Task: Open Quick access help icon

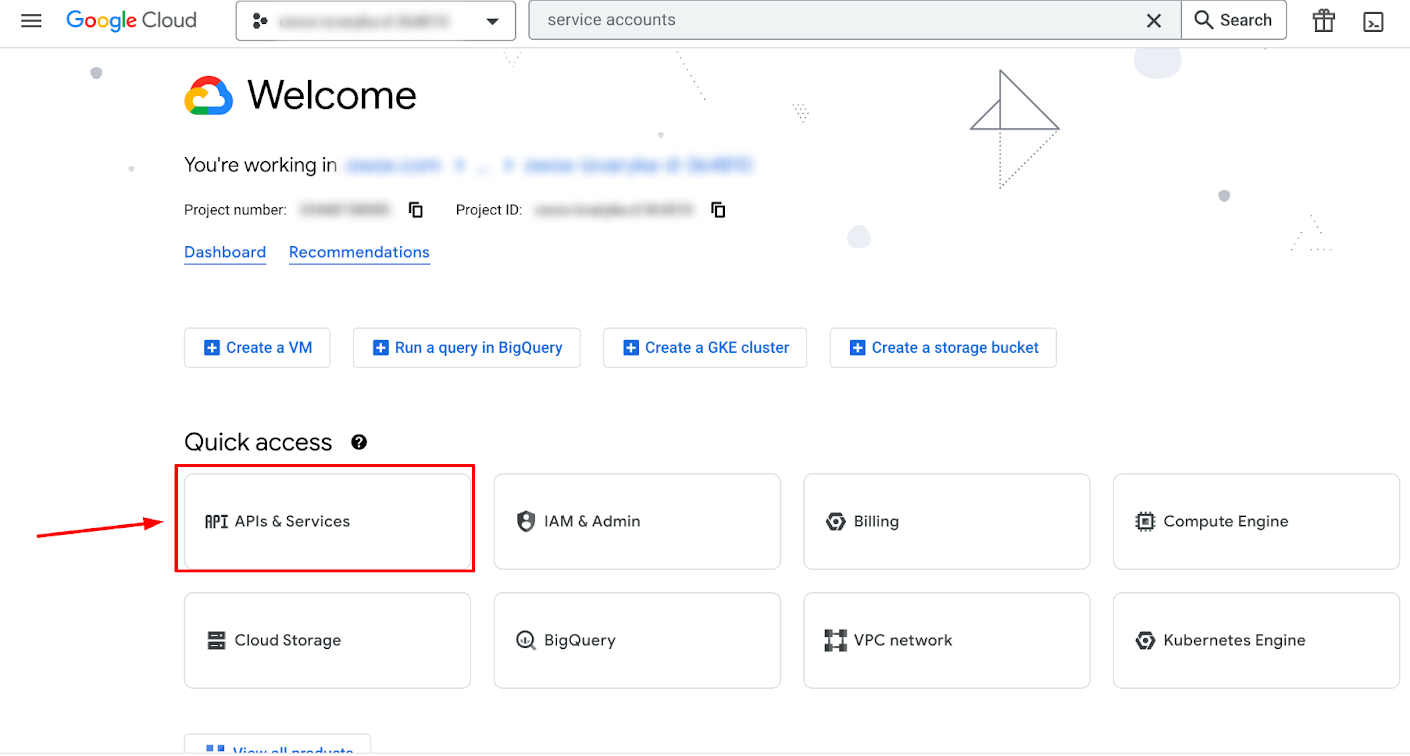Action: pyautogui.click(x=359, y=442)
